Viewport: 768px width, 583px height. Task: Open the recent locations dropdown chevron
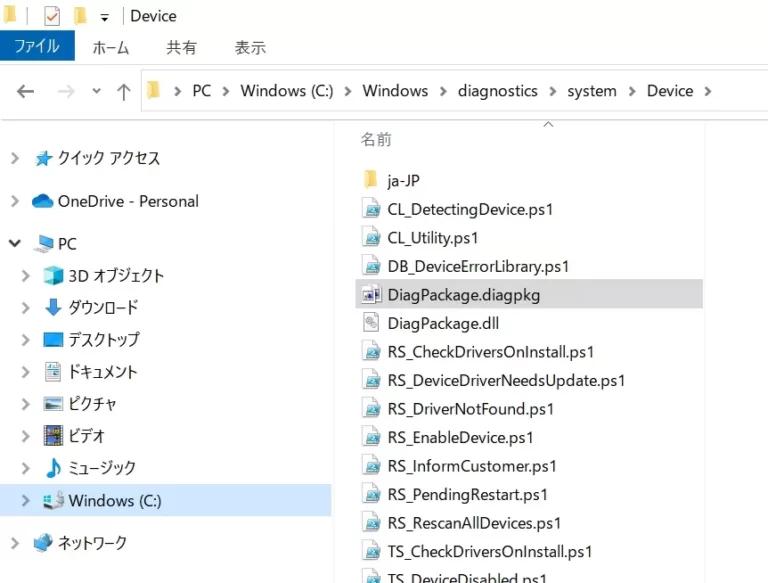click(96, 91)
